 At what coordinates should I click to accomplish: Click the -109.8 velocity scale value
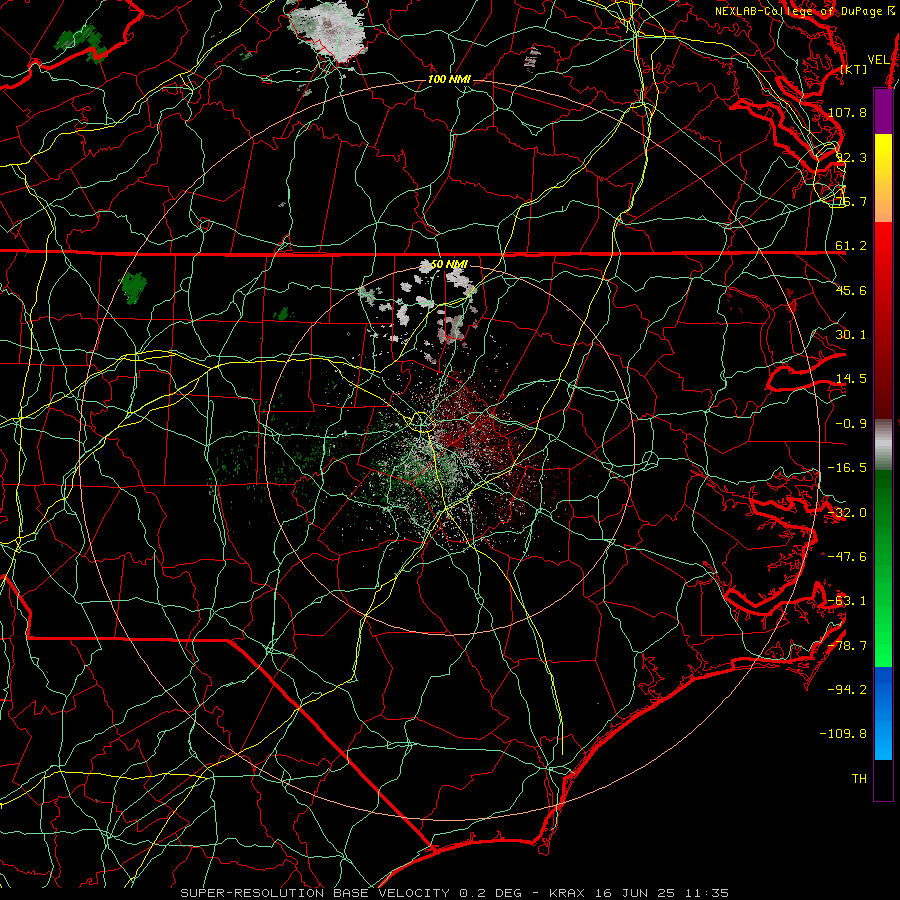tap(843, 734)
